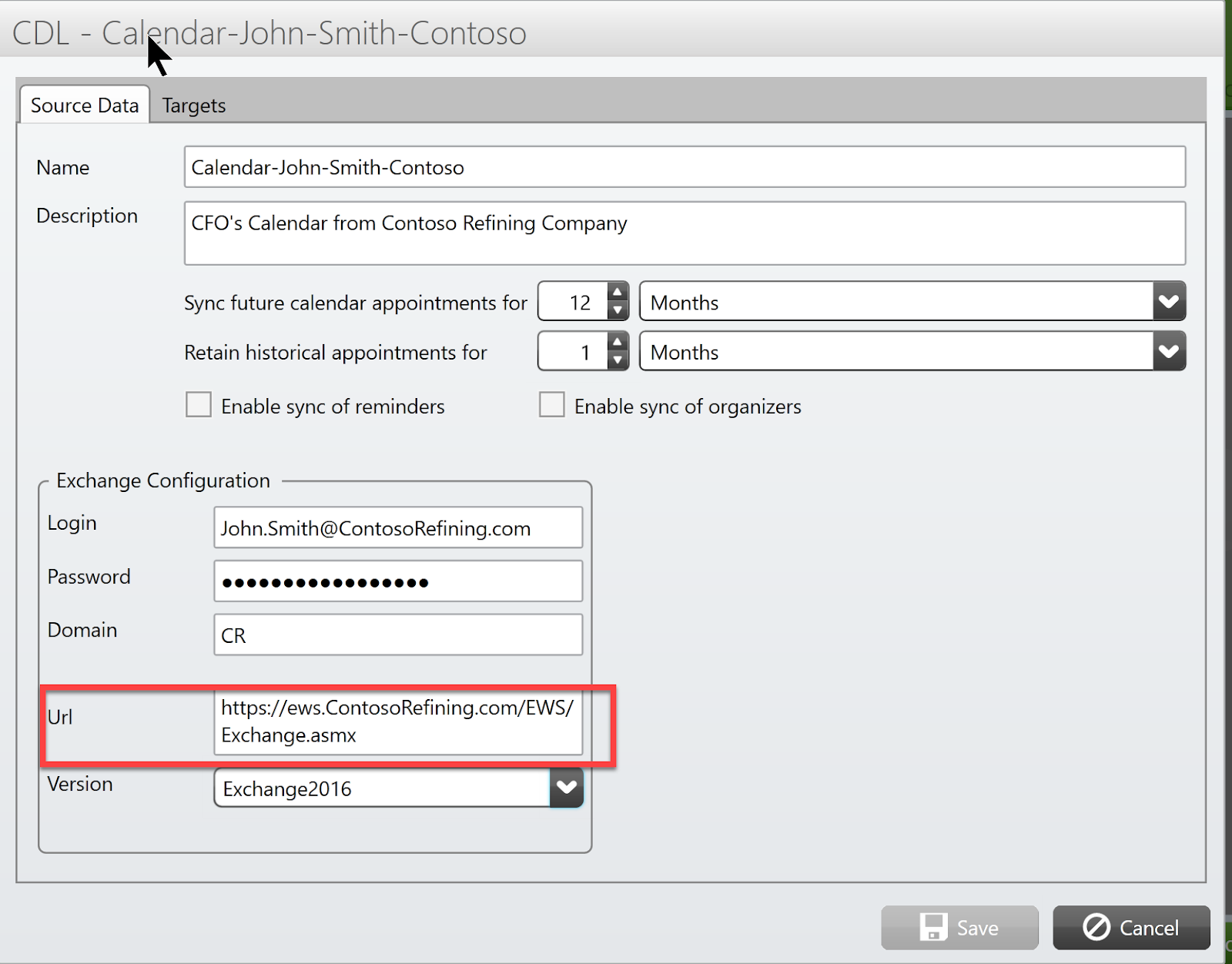Click the "Domain" label

pyautogui.click(x=82, y=630)
